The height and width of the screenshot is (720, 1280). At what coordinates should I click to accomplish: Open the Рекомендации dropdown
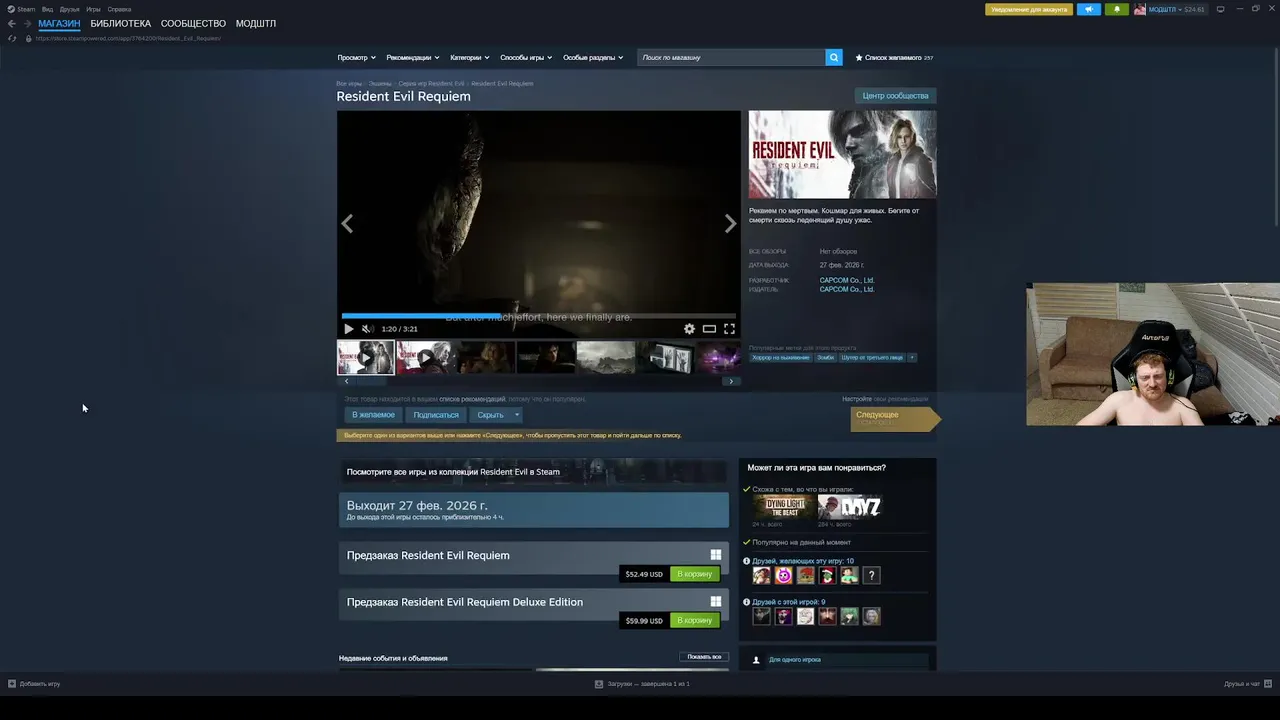point(413,58)
